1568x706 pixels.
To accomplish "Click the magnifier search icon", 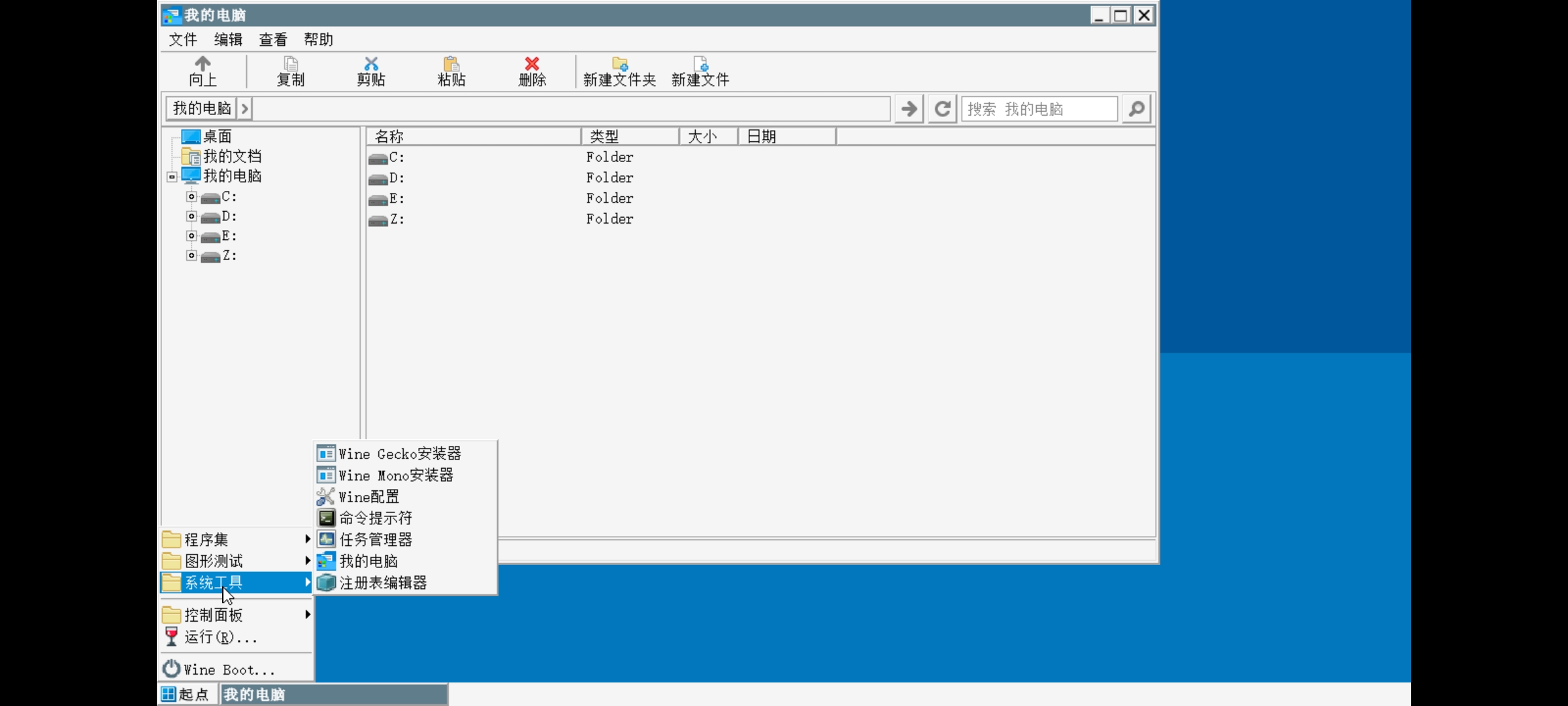I will 1137,109.
